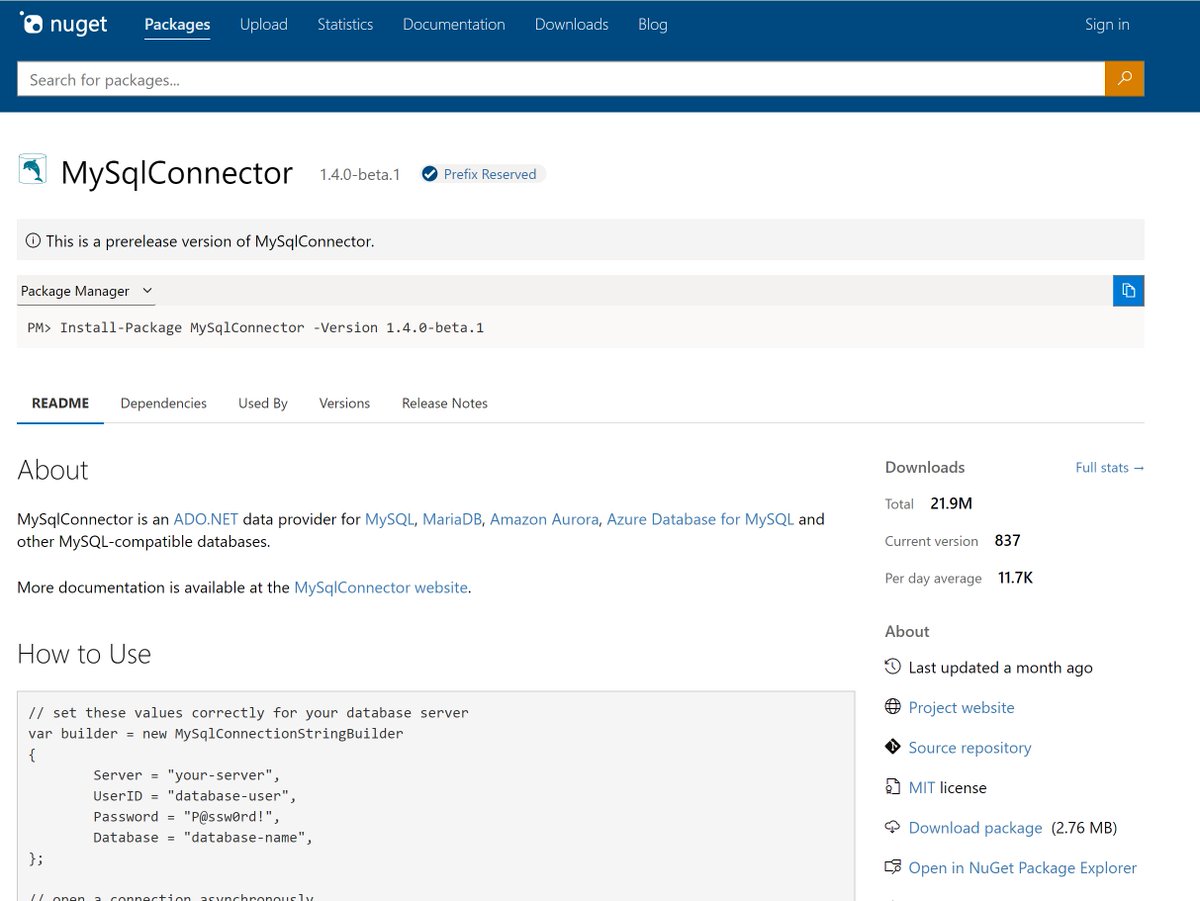Image resolution: width=1200 pixels, height=901 pixels.
Task: Open the Amazon Aurora link
Action: [544, 519]
